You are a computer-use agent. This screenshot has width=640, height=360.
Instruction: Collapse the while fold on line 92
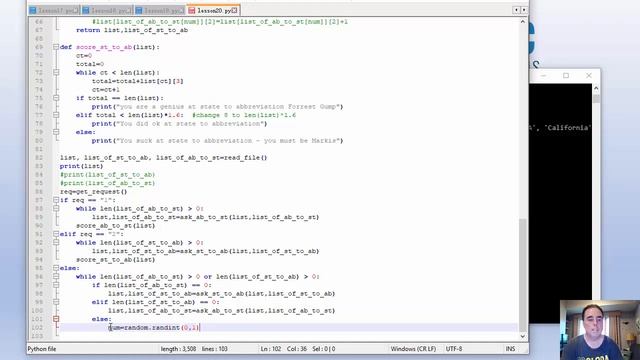56,242
